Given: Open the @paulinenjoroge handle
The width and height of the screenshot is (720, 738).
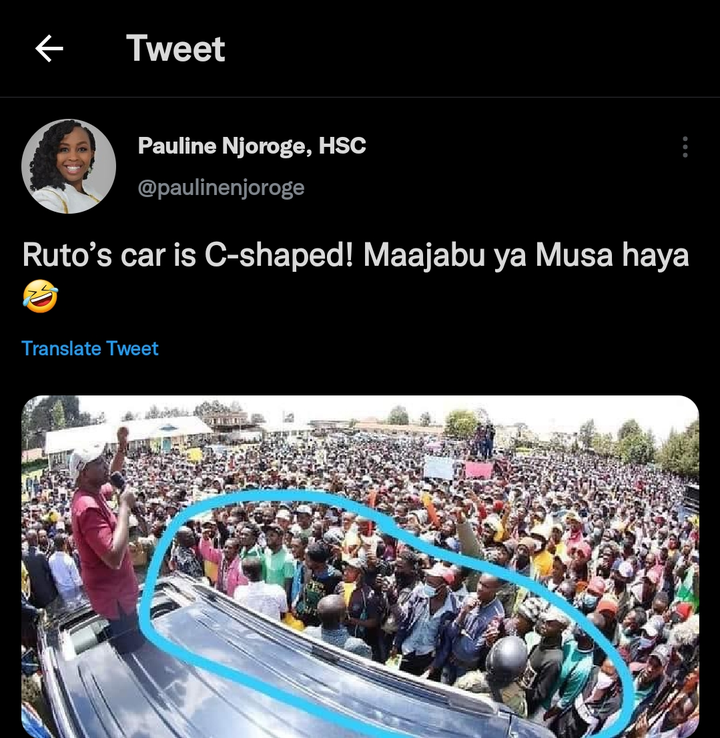Looking at the screenshot, I should [x=221, y=187].
